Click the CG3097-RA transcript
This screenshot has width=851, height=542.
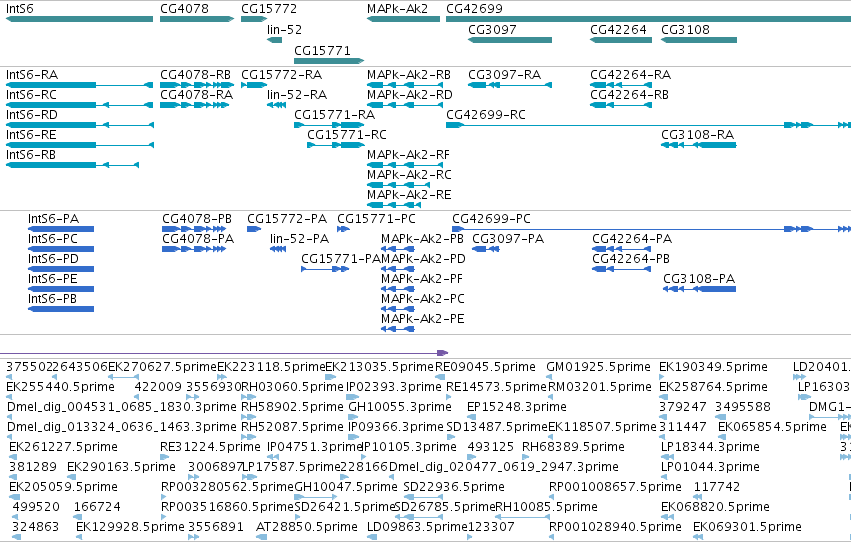[510, 85]
